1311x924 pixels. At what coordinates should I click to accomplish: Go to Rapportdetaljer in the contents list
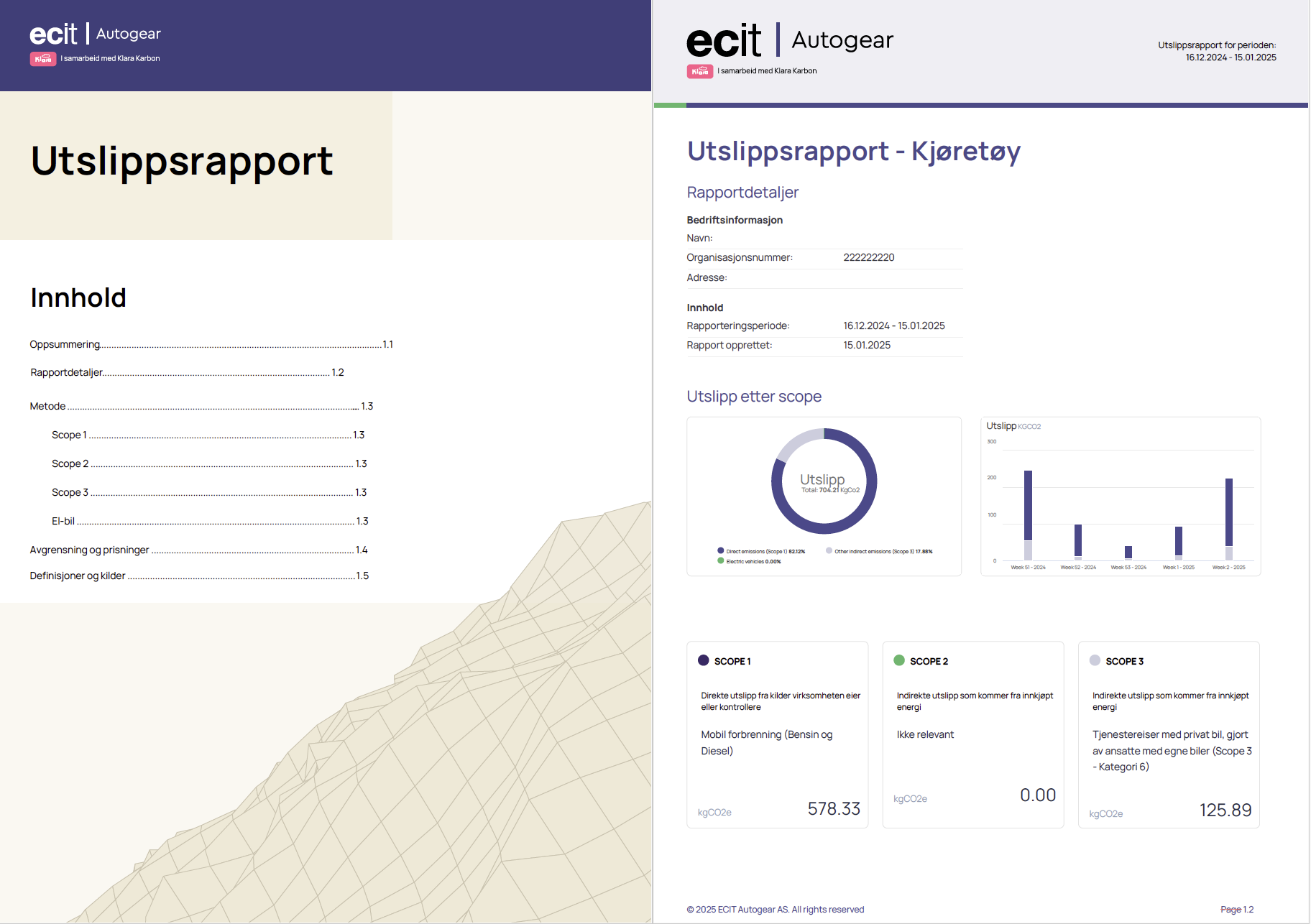click(x=67, y=372)
